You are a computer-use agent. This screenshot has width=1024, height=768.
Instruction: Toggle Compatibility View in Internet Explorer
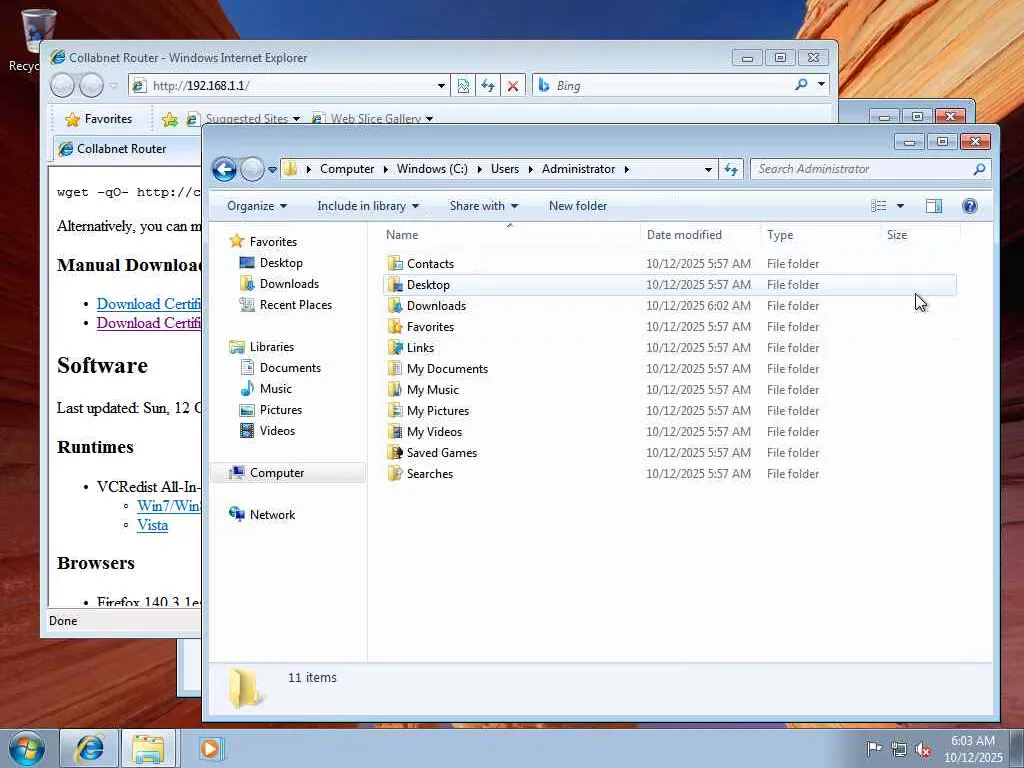463,86
